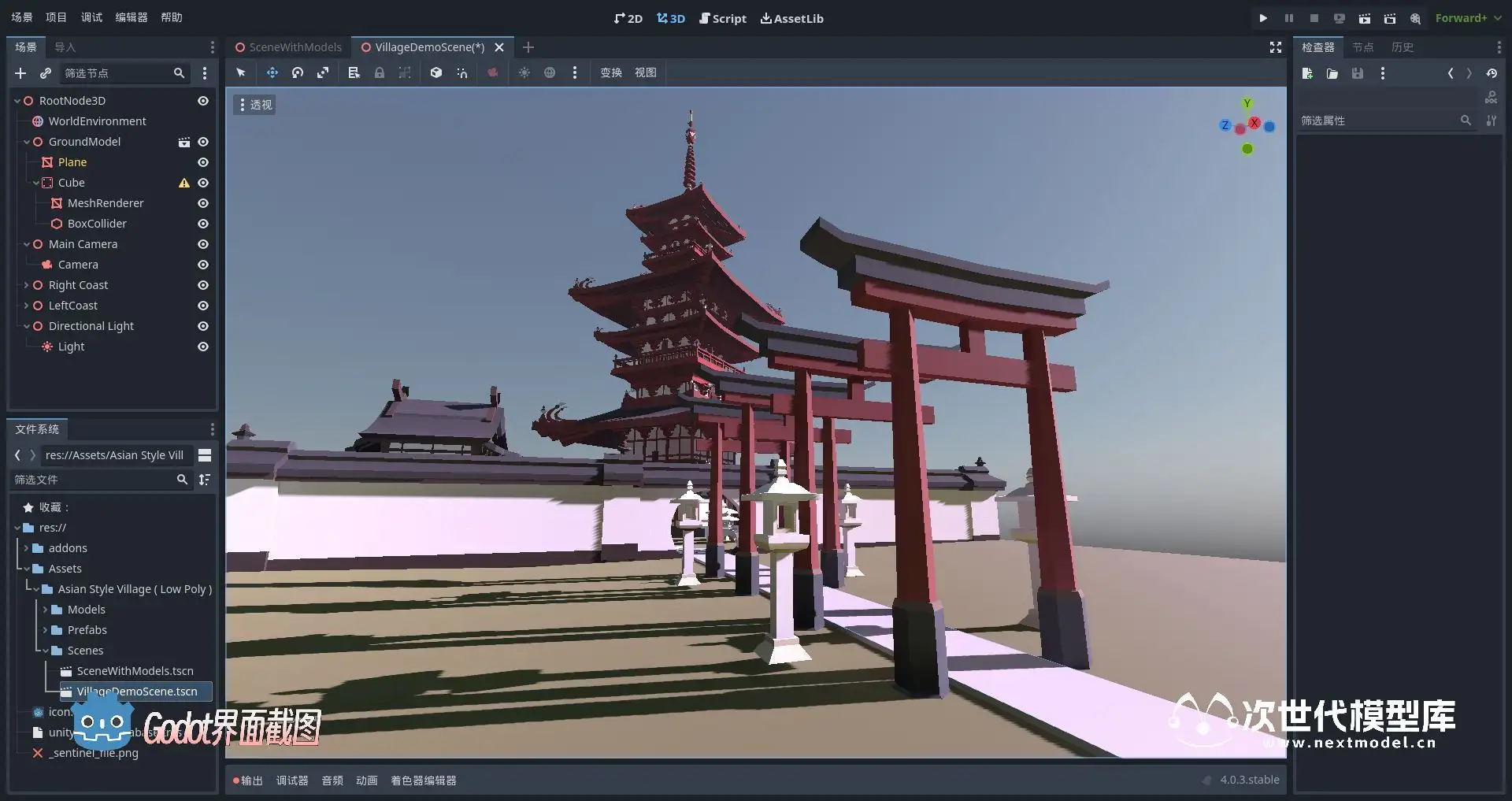The width and height of the screenshot is (1512, 801).
Task: Switch to the Script workspace
Action: [x=722, y=18]
